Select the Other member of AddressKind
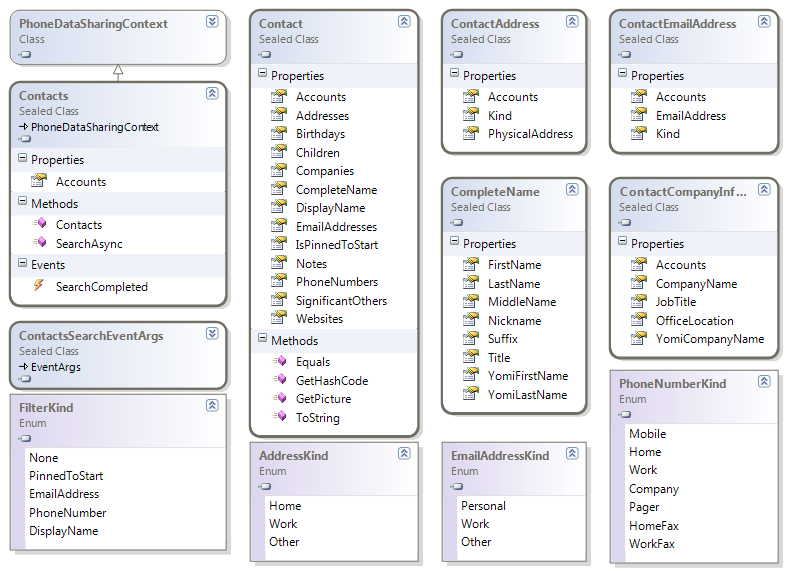This screenshot has width=787, height=571. pos(284,542)
